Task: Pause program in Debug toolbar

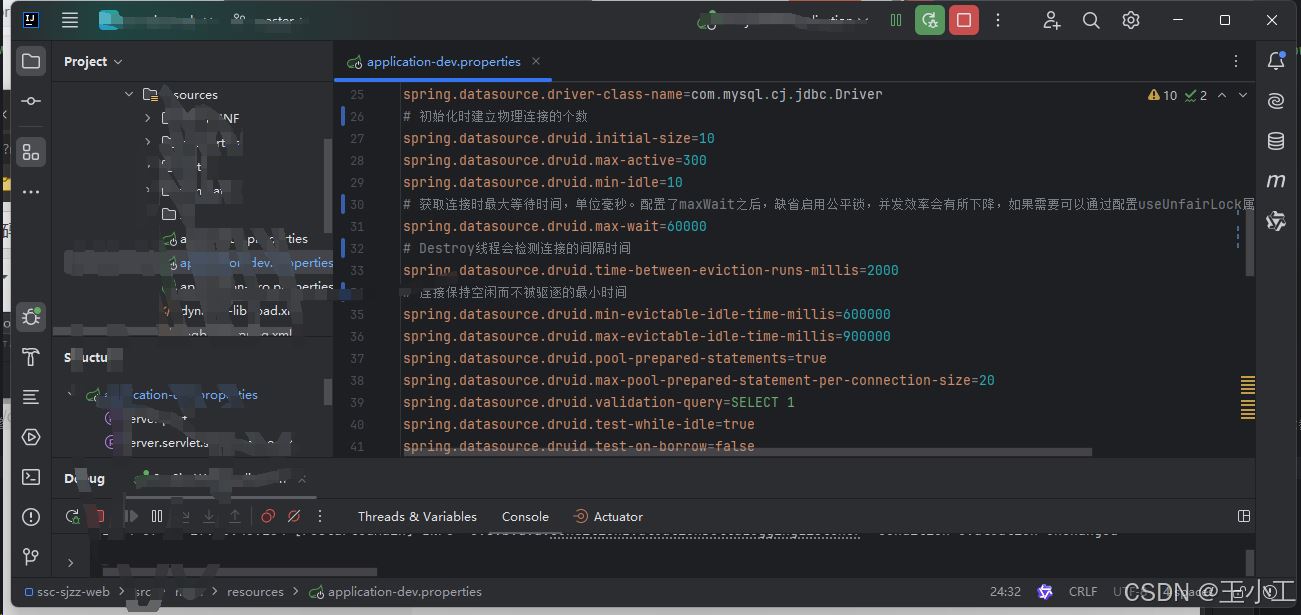Action: click(157, 517)
